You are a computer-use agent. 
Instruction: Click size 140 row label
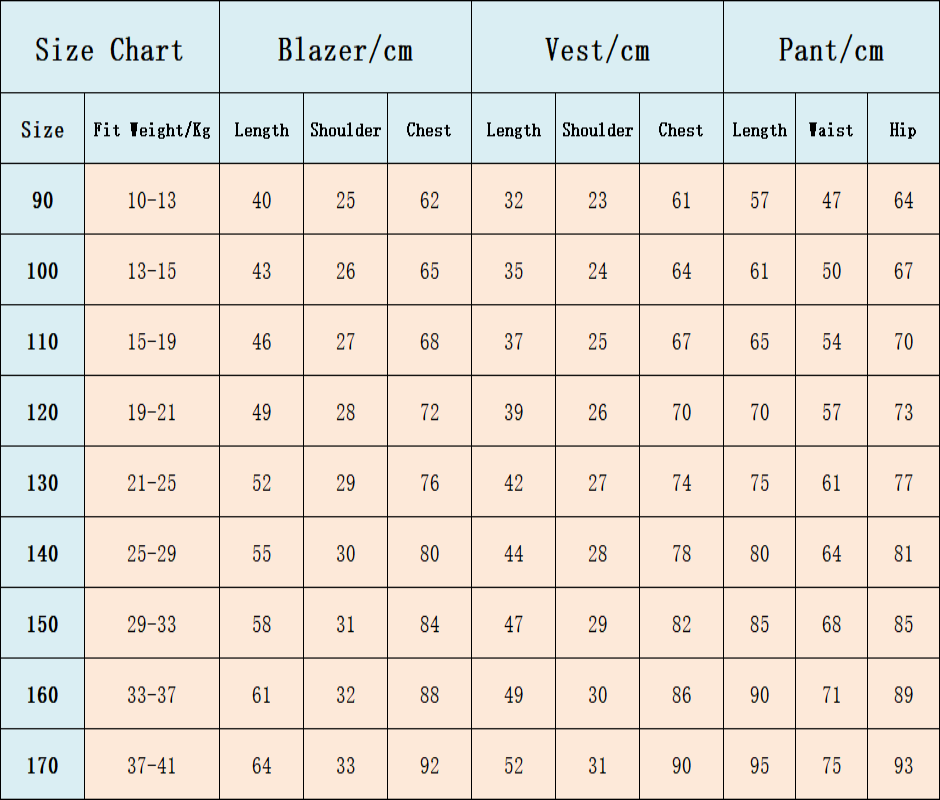(43, 552)
